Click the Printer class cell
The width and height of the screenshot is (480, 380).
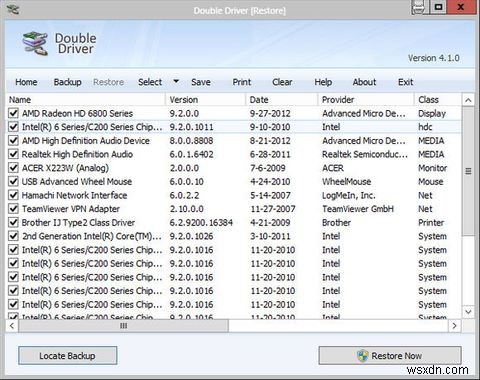click(431, 223)
